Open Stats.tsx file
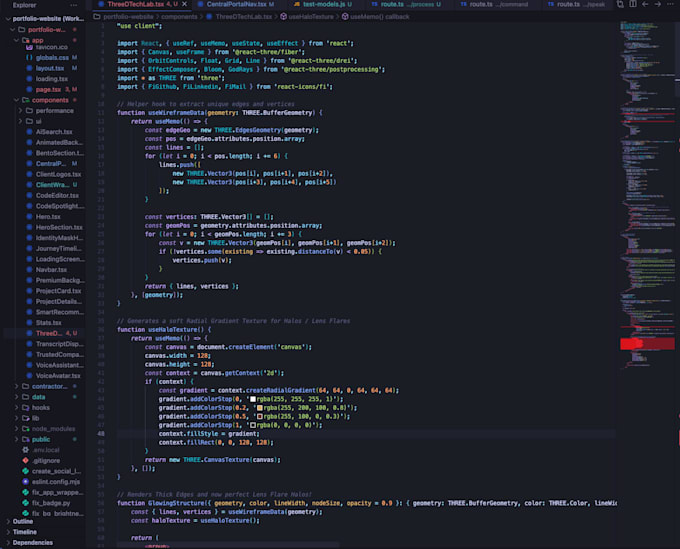The image size is (680, 549). [x=49, y=322]
